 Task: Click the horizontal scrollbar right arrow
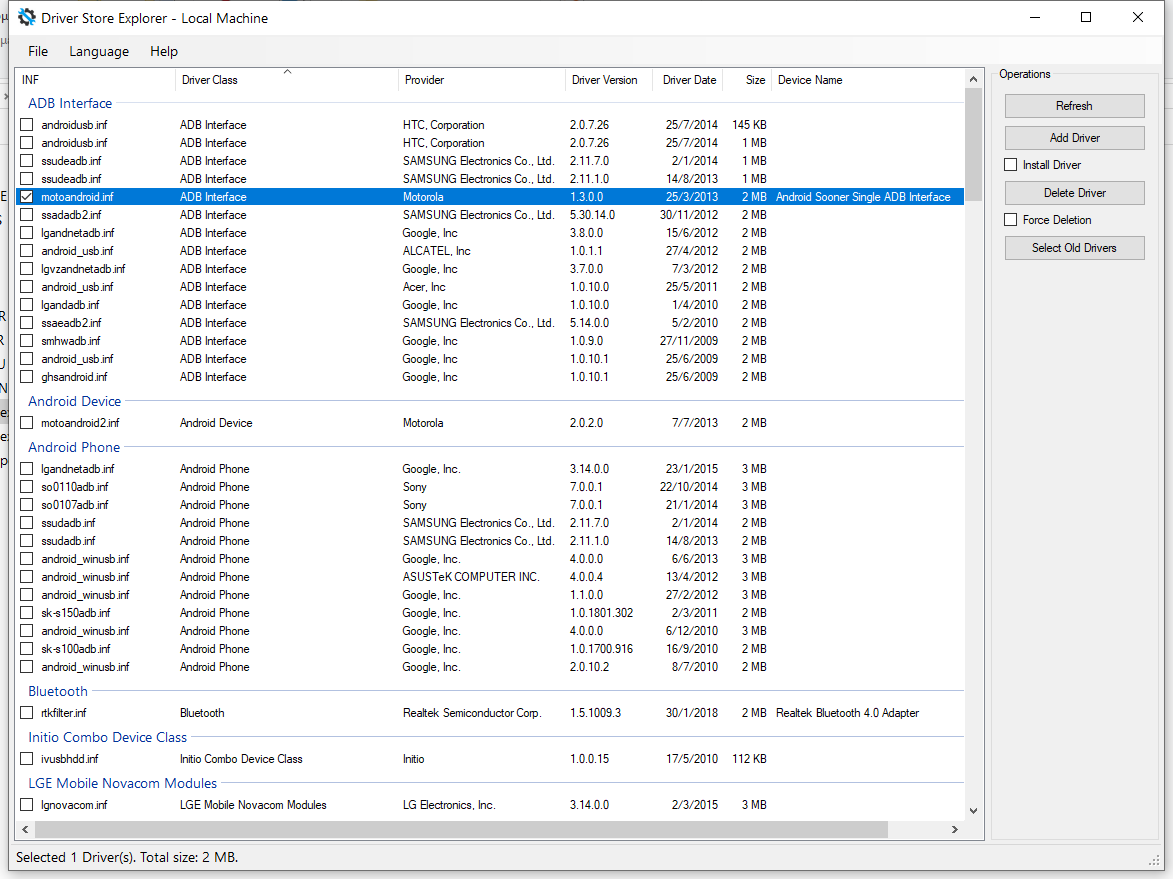tap(954, 830)
